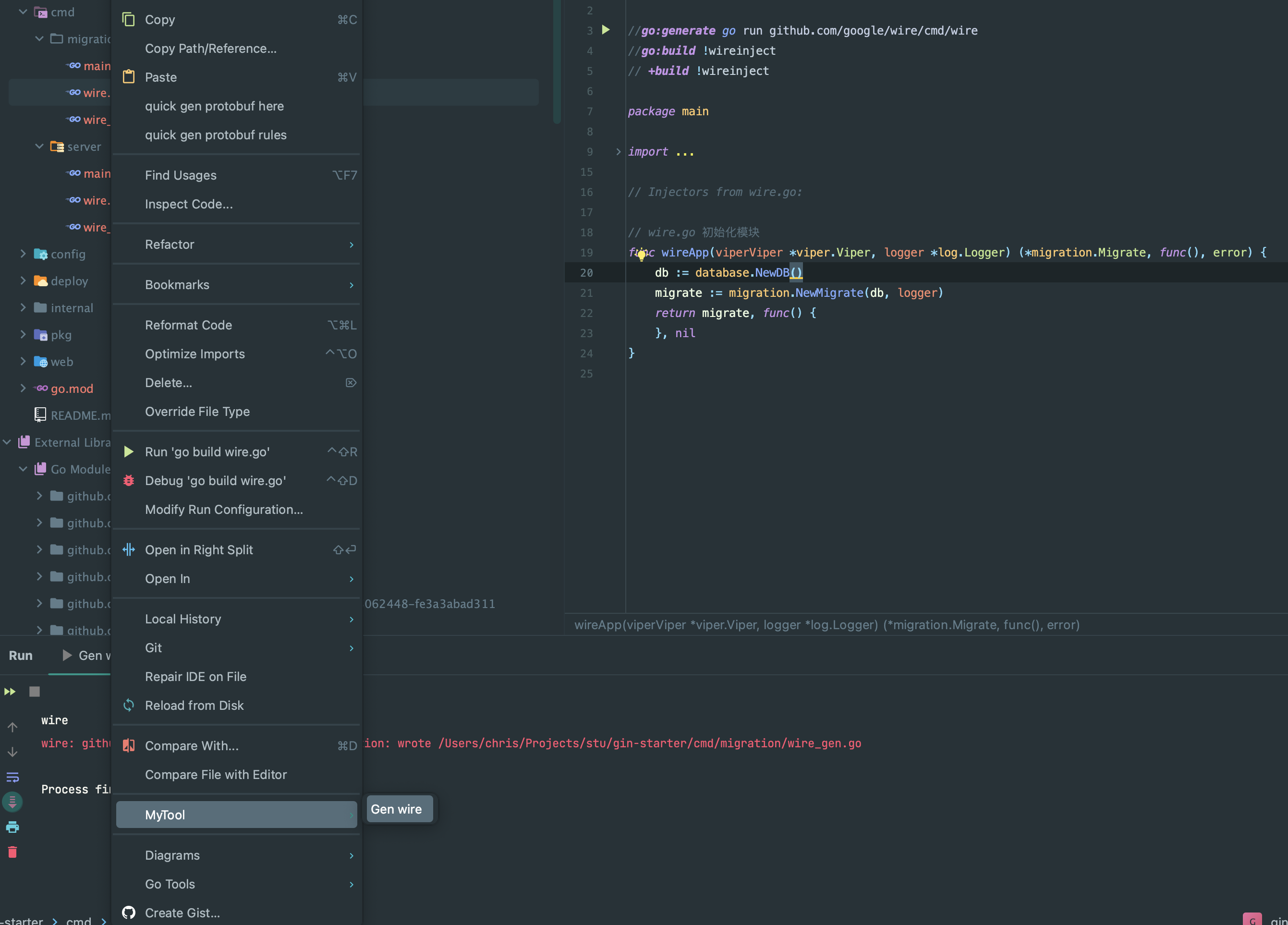Open the Open In submenu

[237, 578]
